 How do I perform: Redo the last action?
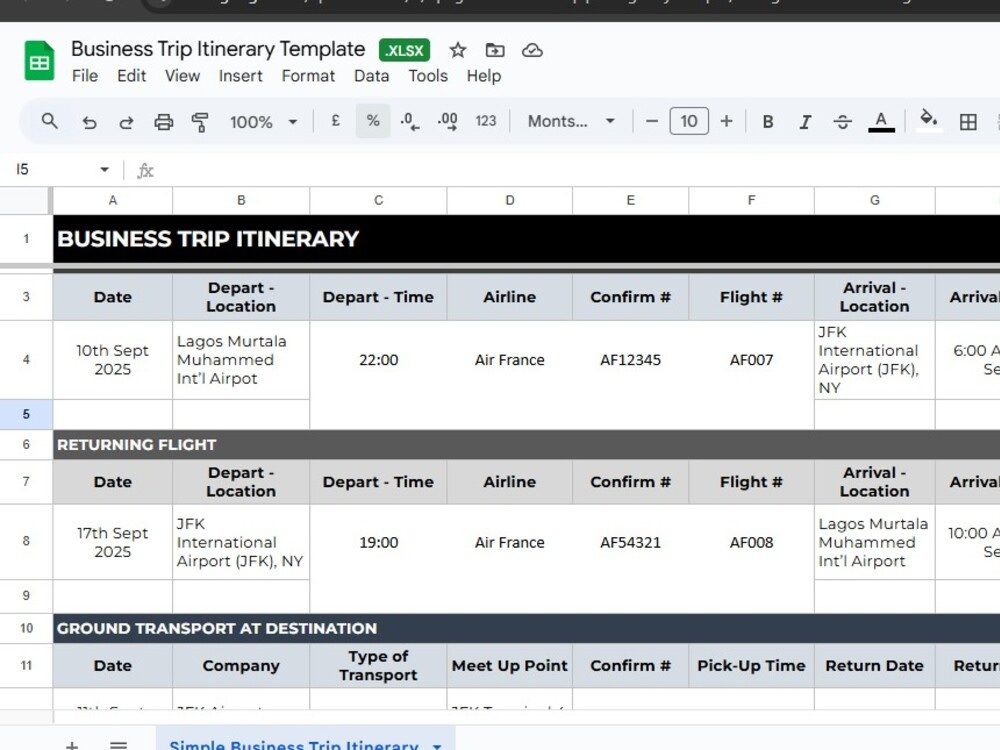126,122
